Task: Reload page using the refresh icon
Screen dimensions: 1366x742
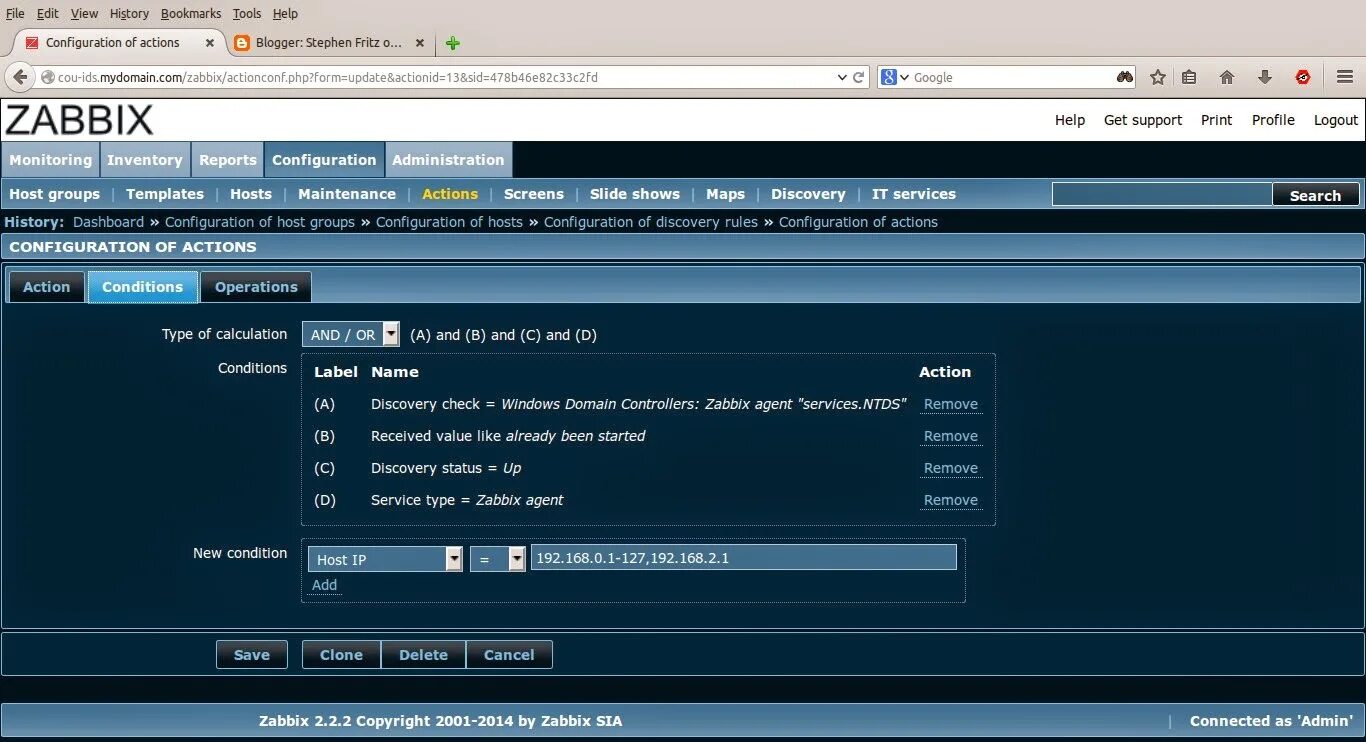Action: pos(858,77)
